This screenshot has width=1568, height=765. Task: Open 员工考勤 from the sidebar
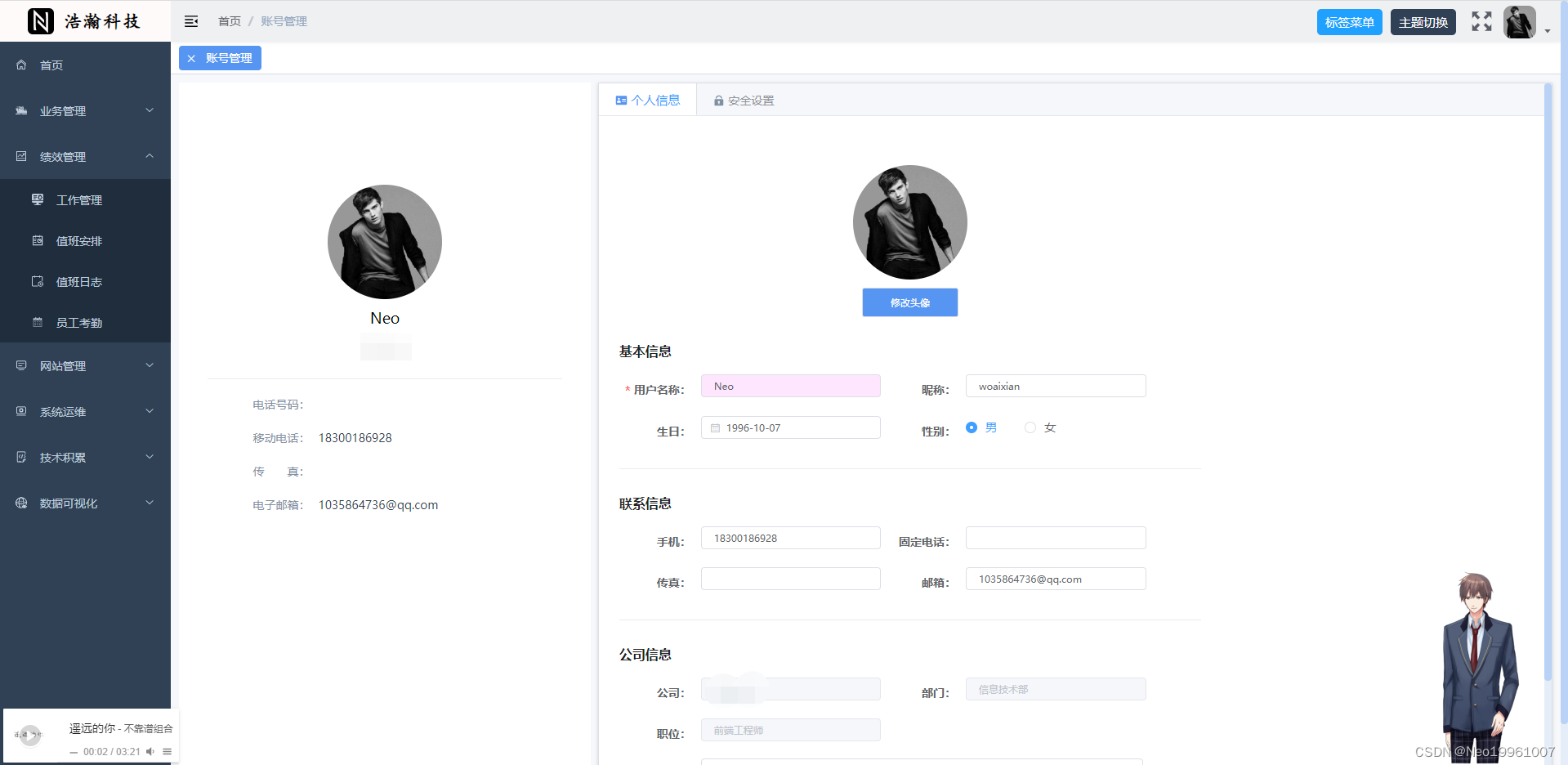pyautogui.click(x=78, y=322)
